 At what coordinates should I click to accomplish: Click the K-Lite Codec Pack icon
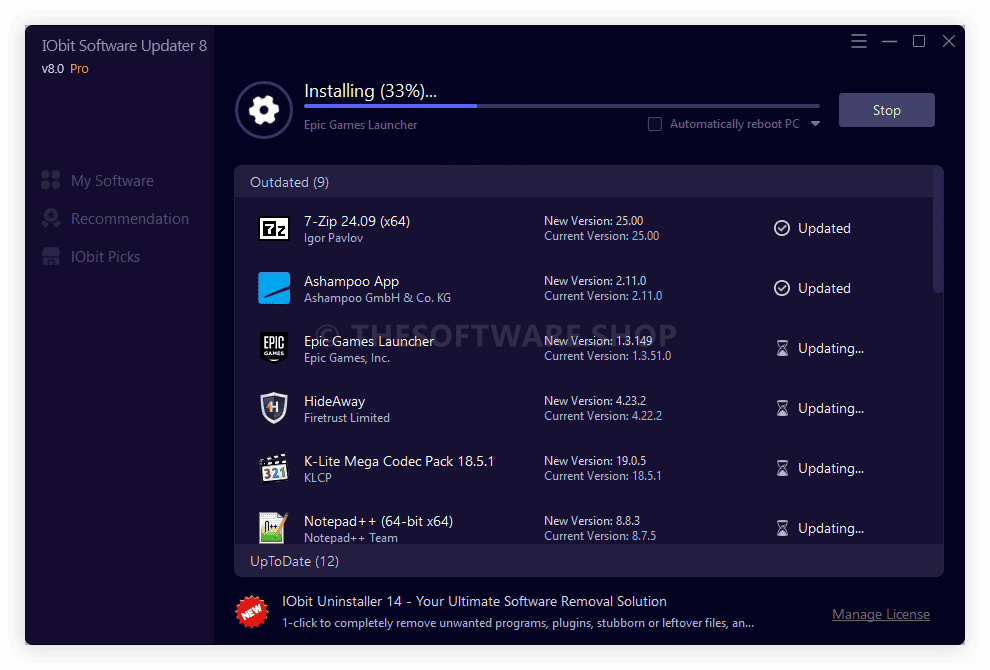coord(274,468)
